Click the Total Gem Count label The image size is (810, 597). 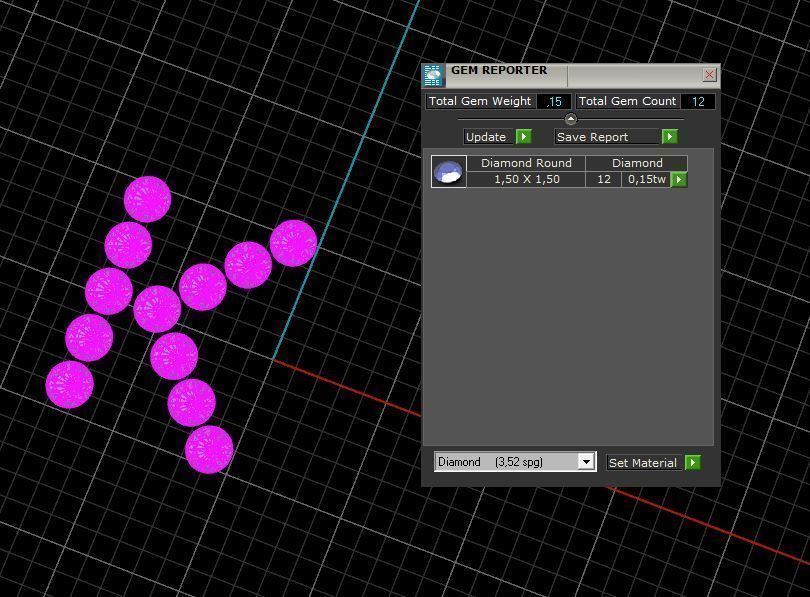click(627, 101)
